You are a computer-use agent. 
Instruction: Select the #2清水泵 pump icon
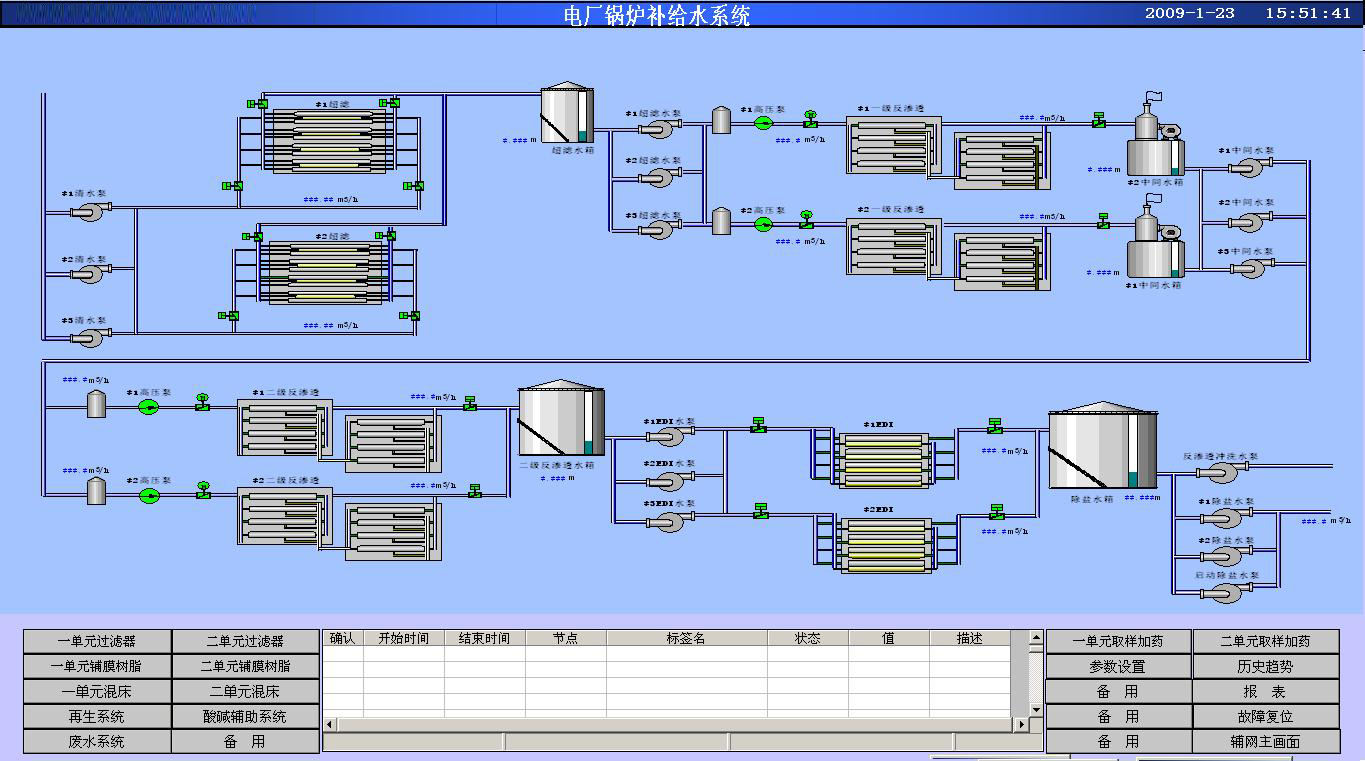coord(89,275)
